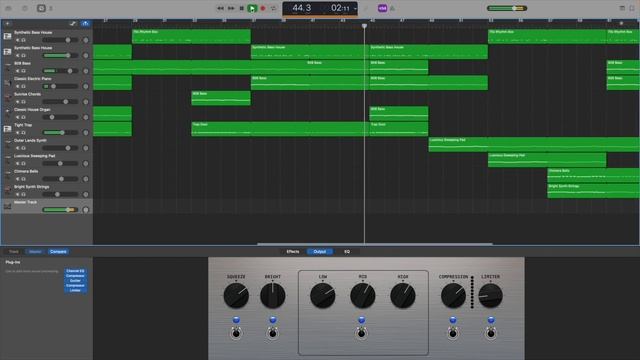Select the Luminous Sweeping Pad track header
This screenshot has height=360, width=640.
pos(47,160)
